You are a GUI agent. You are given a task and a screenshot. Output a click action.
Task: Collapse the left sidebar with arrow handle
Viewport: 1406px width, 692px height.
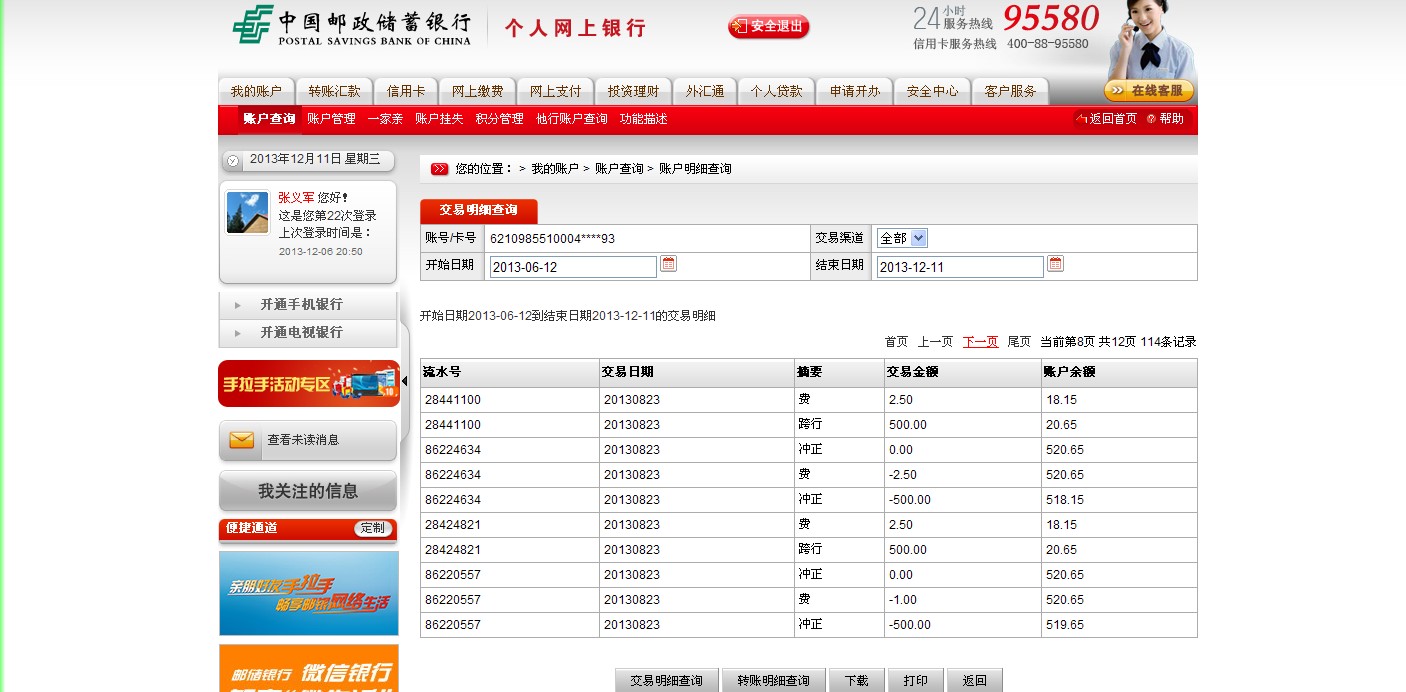(x=404, y=381)
